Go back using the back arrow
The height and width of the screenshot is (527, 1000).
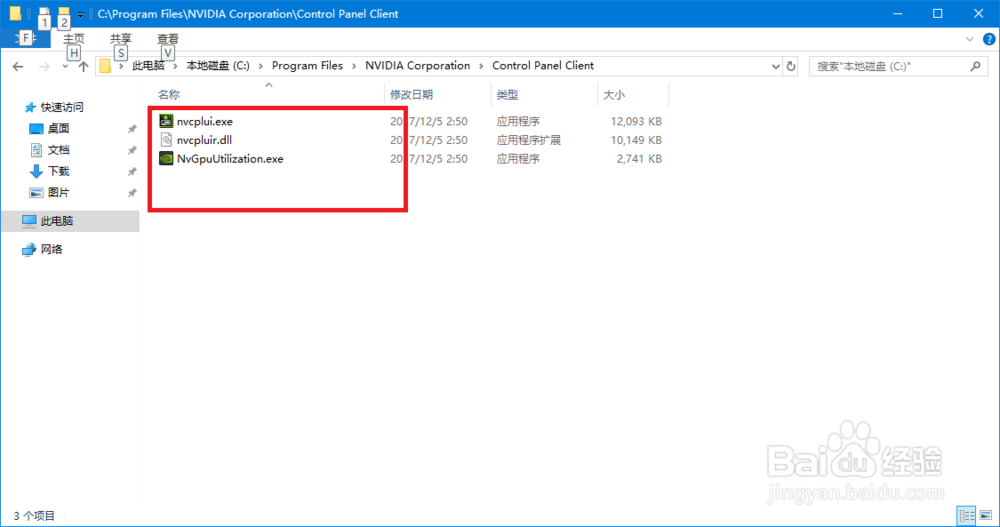click(18, 66)
